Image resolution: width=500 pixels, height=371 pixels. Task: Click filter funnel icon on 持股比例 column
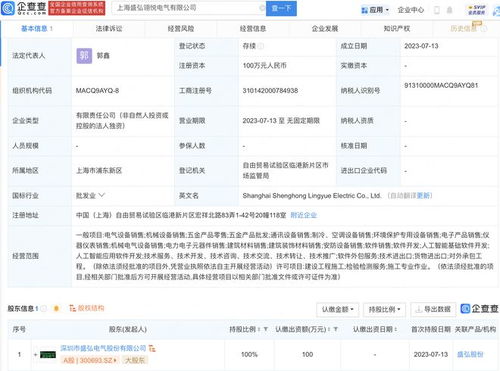[x=266, y=329]
